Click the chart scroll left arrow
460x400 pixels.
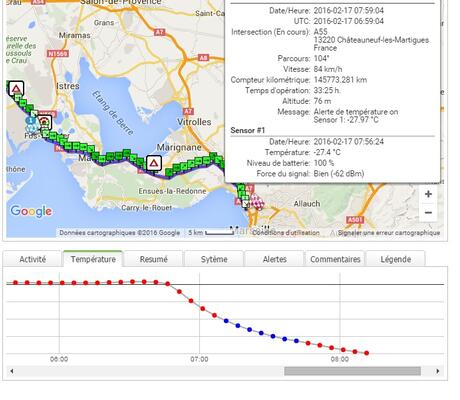pos(12,371)
